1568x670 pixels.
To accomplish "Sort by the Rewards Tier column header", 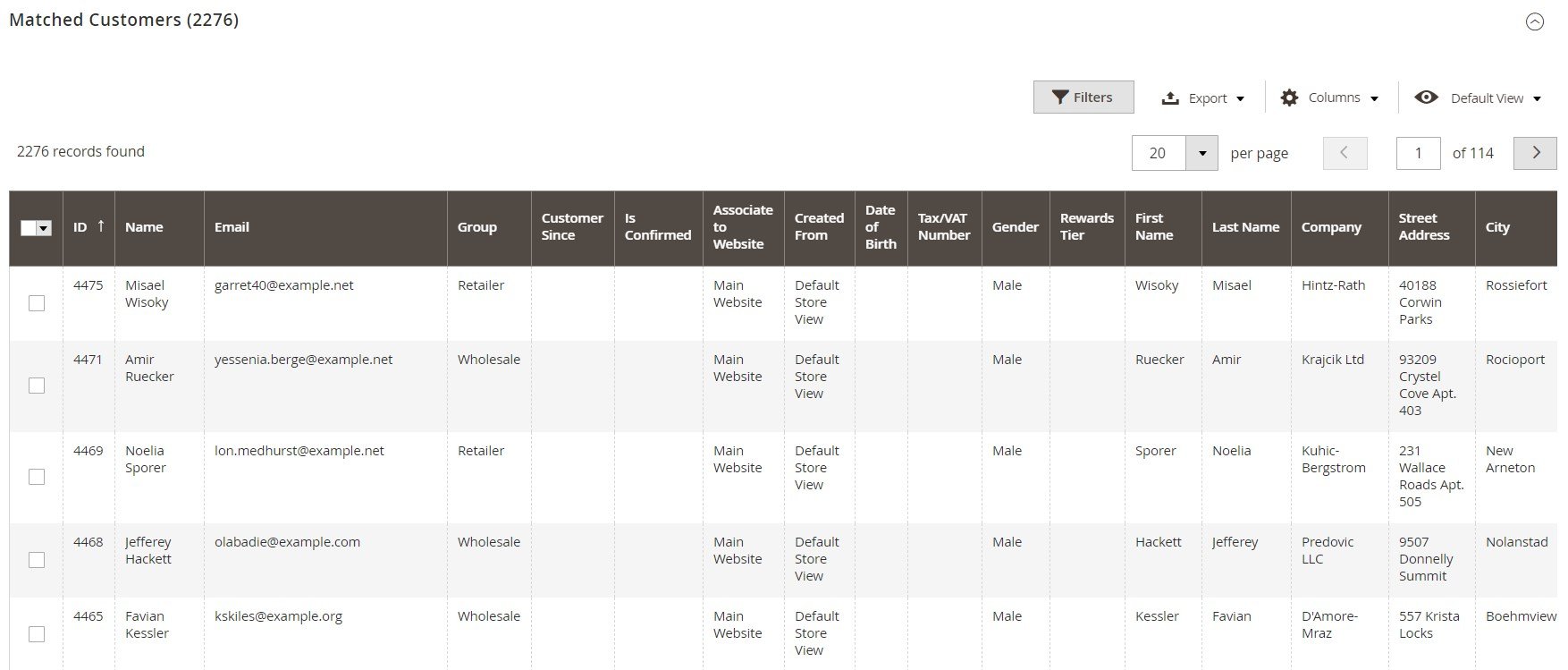I will tap(1087, 227).
